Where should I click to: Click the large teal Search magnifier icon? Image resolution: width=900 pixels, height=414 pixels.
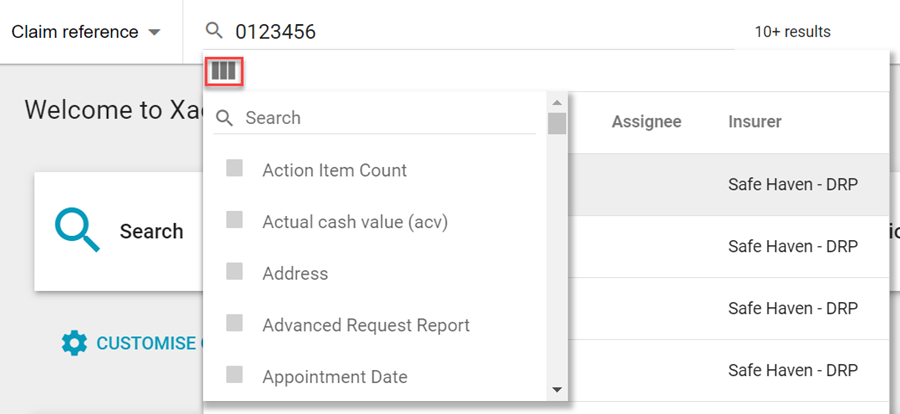click(77, 230)
